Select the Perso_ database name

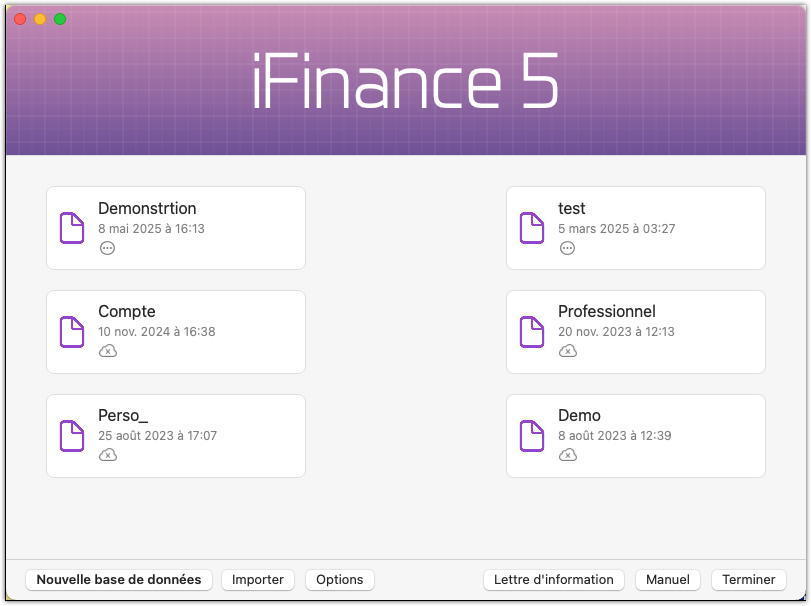[x=123, y=416]
